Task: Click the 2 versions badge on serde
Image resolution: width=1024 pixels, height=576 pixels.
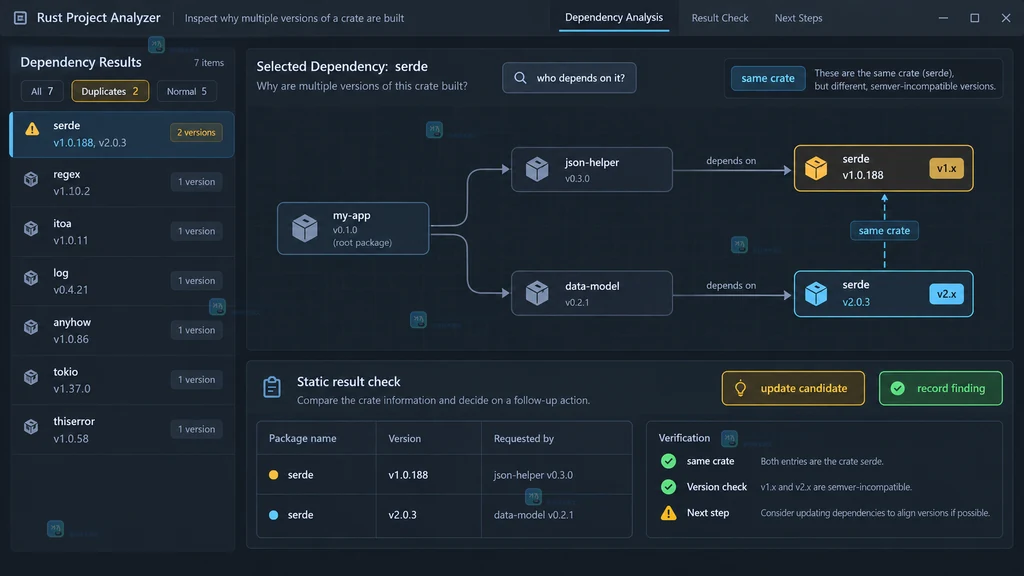Action: coord(196,133)
